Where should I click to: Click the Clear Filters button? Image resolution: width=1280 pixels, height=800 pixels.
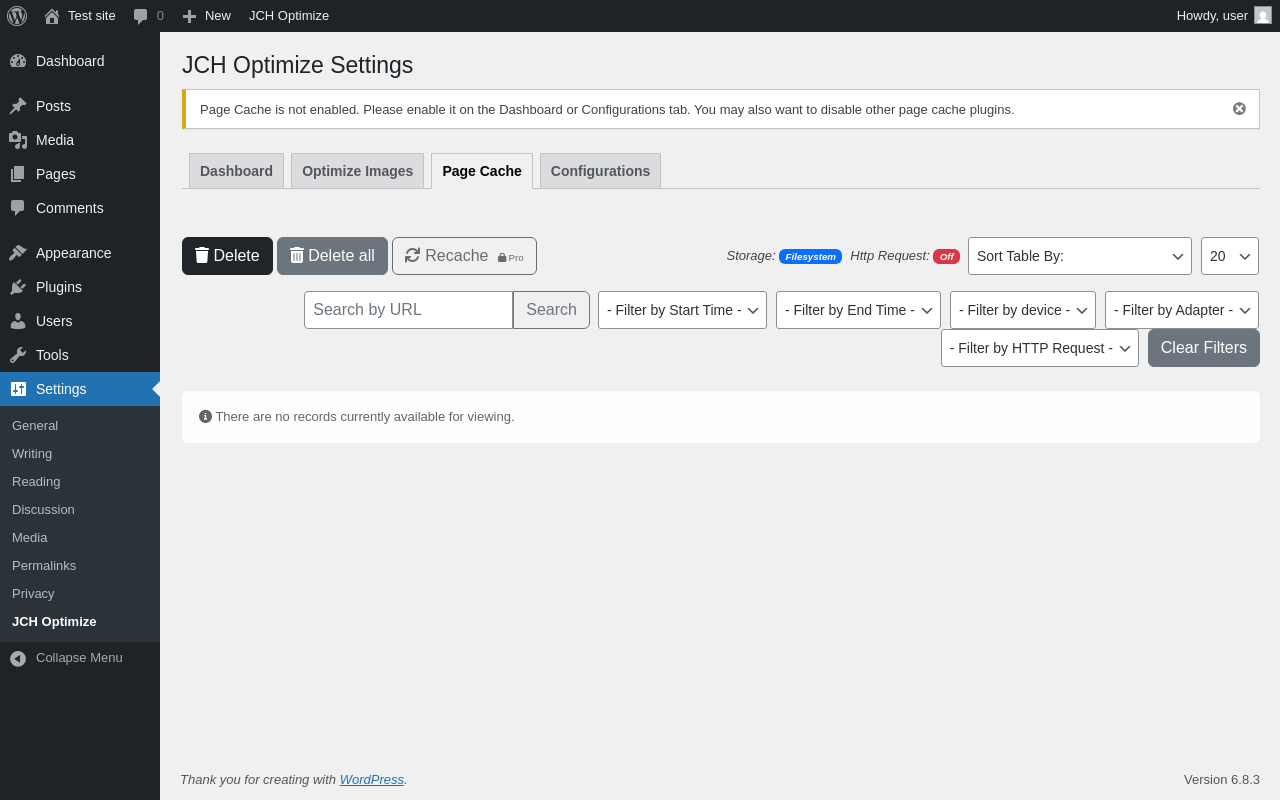pos(1204,348)
